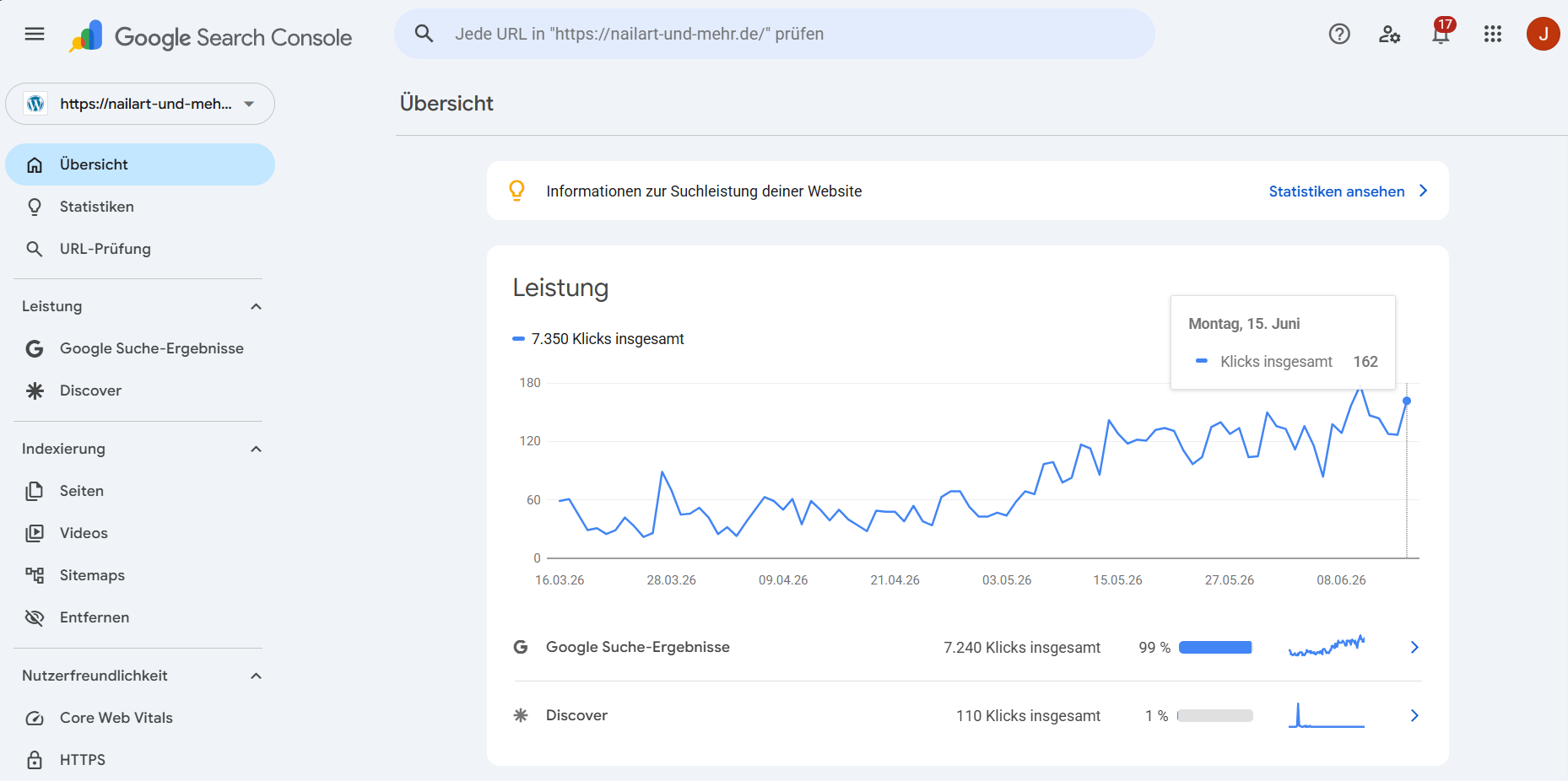Image resolution: width=1568 pixels, height=781 pixels.
Task: Click the Entfernen hidden-eye icon
Action: [x=35, y=617]
